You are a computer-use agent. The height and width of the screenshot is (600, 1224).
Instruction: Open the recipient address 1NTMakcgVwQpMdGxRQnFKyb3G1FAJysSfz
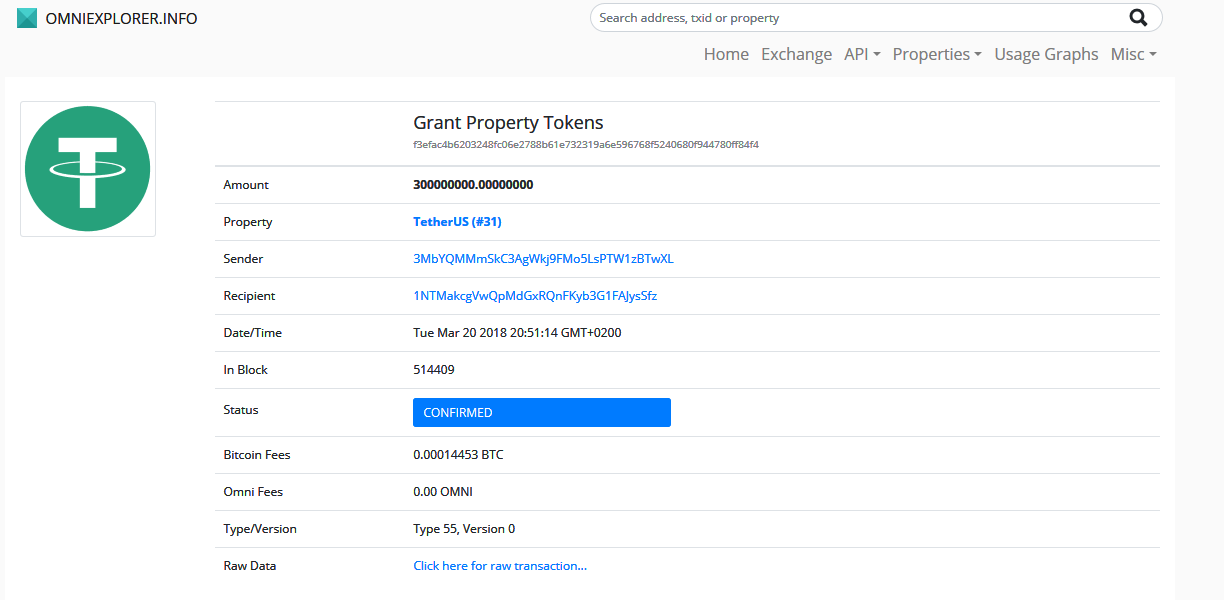click(535, 296)
